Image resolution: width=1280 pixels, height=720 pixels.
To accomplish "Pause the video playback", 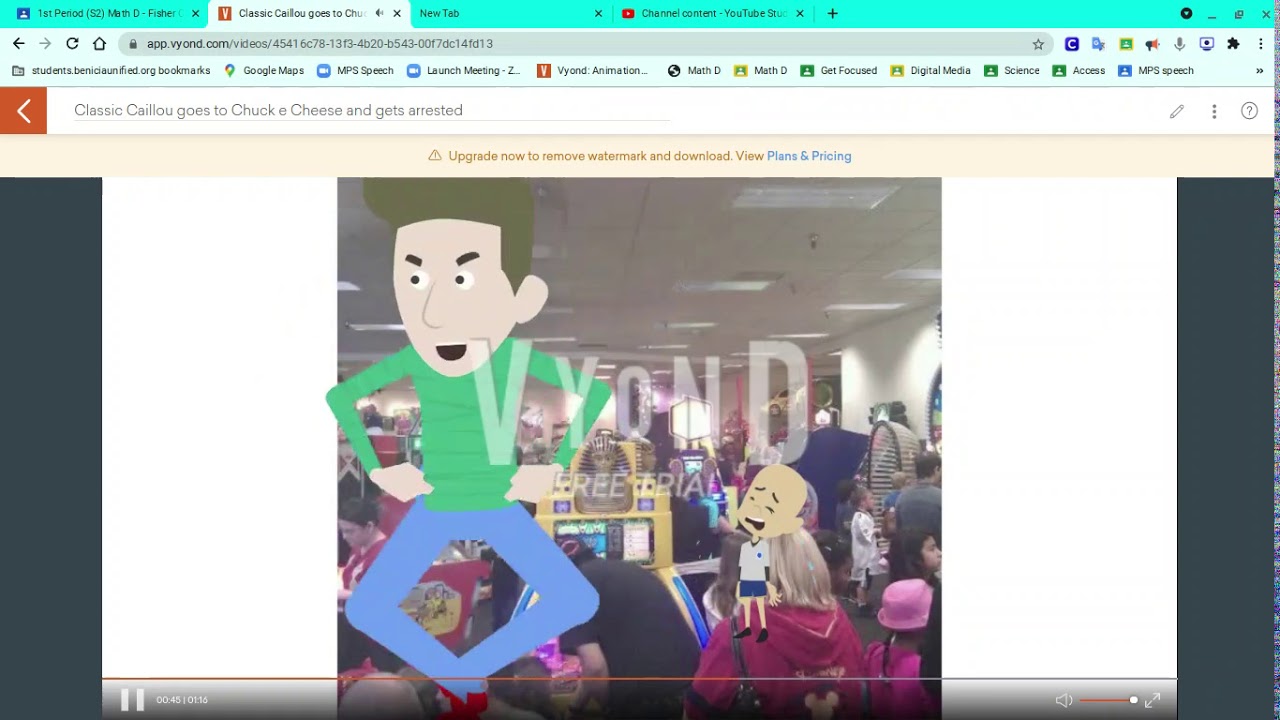I will (132, 700).
